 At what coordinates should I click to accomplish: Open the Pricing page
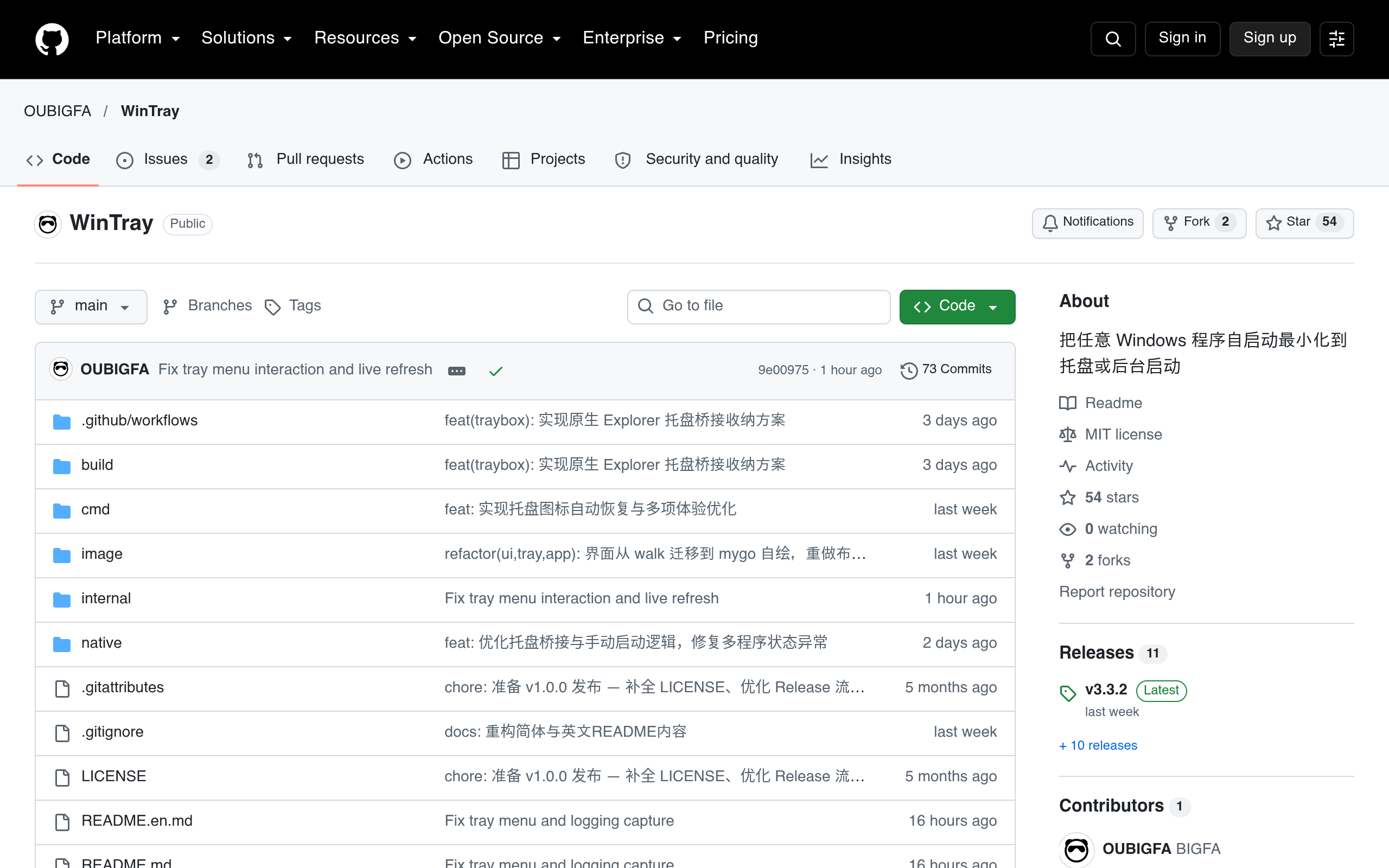pyautogui.click(x=731, y=38)
